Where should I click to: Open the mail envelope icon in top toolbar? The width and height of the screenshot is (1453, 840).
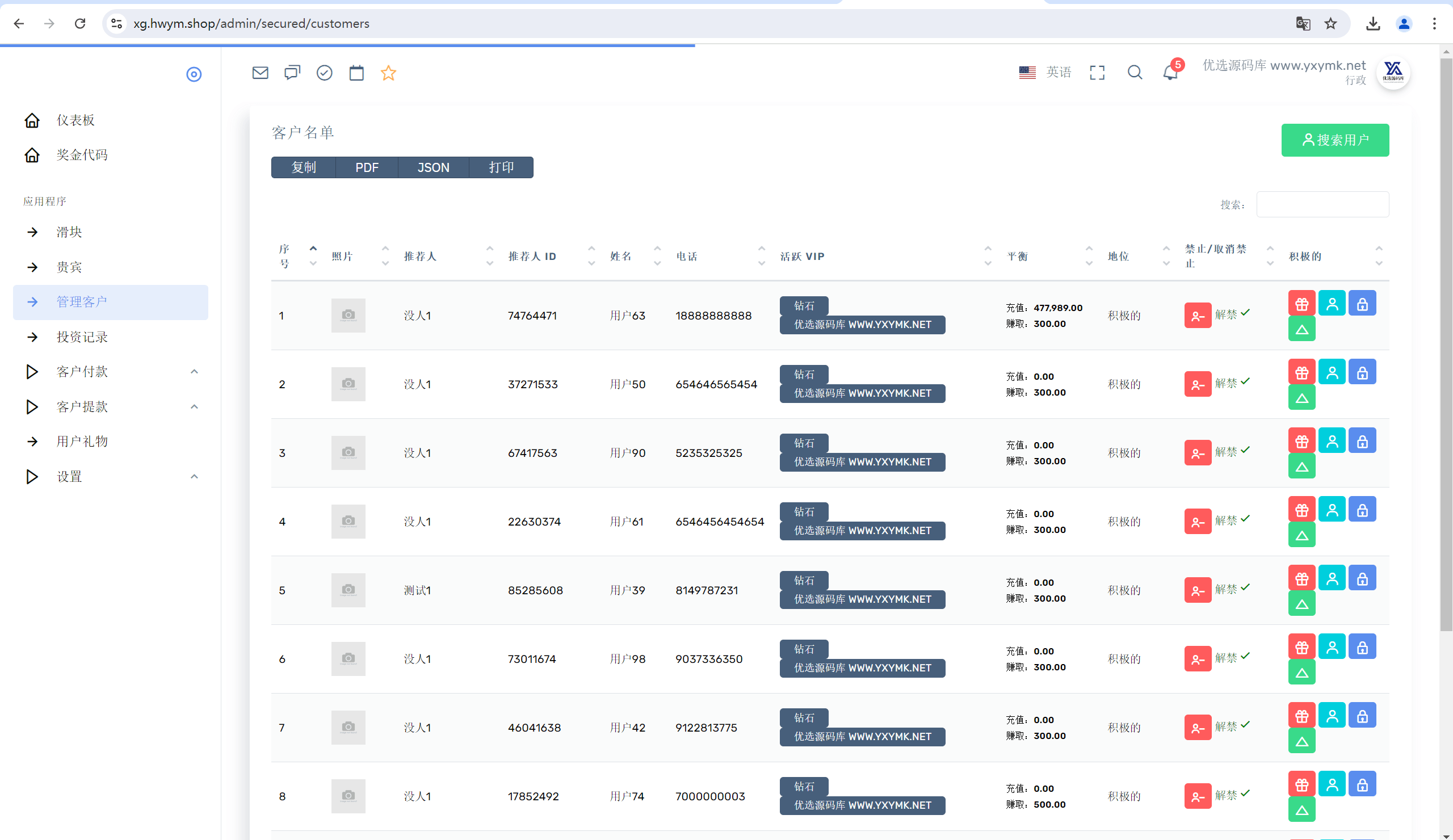260,73
